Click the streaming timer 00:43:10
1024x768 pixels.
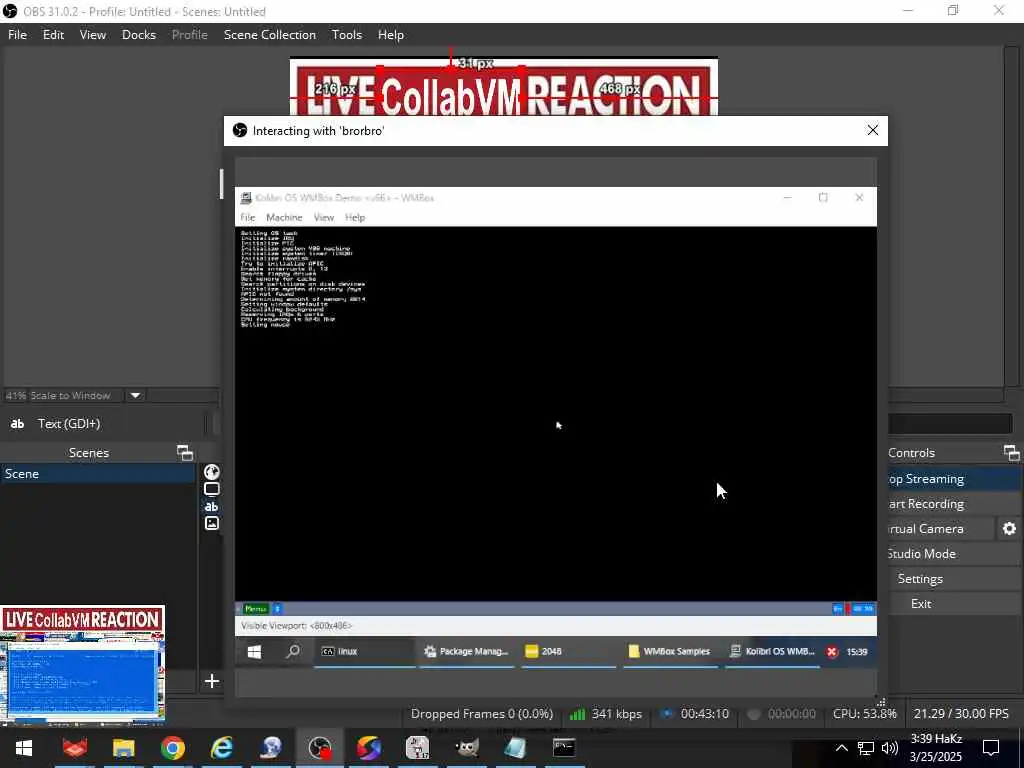point(695,714)
